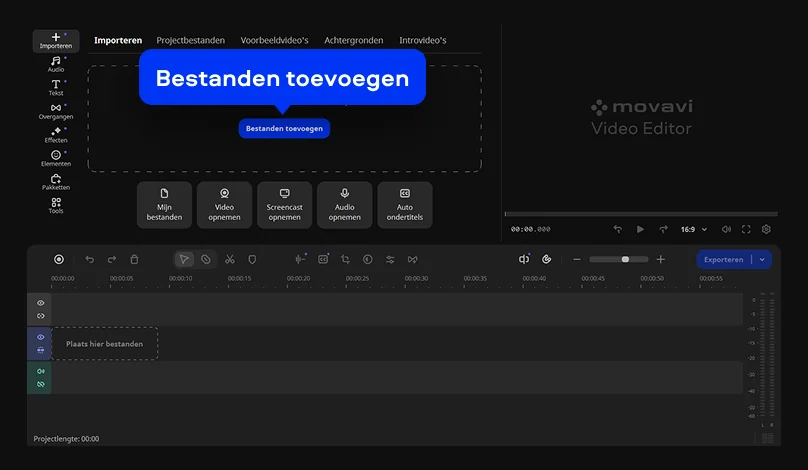Viewport: 808px width, 470px height.
Task: Expand the Exporteren dropdown arrow
Action: coord(762,259)
